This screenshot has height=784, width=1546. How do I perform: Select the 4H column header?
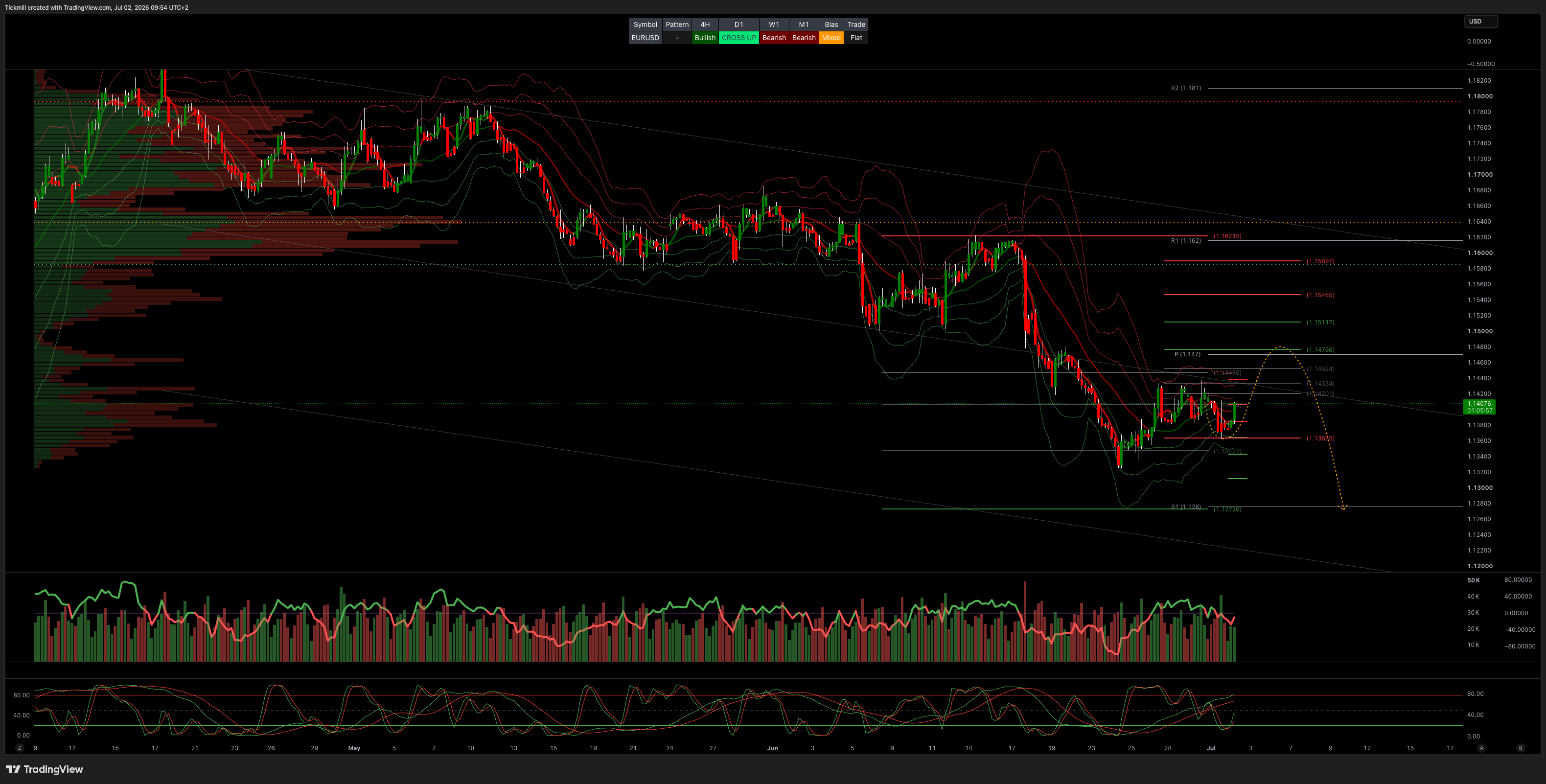(x=705, y=24)
